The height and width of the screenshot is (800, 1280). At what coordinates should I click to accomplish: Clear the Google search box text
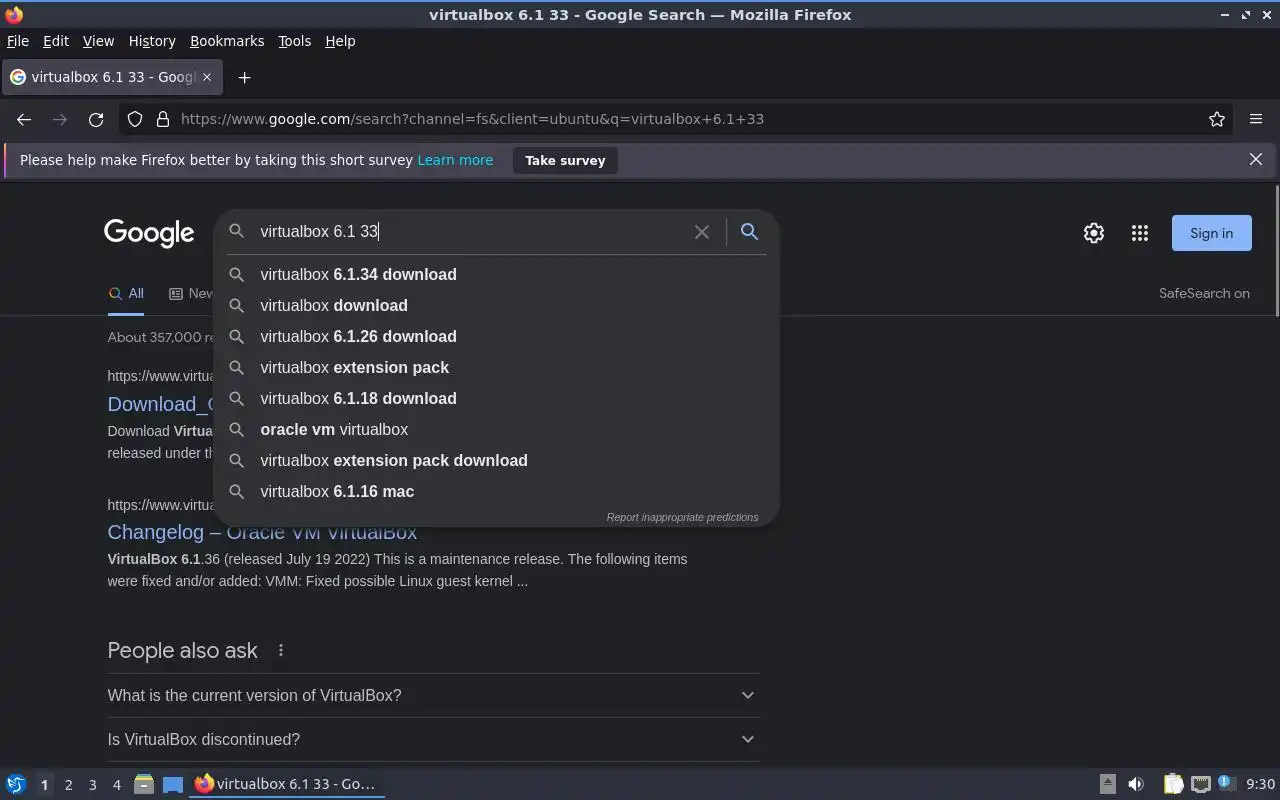pos(702,232)
